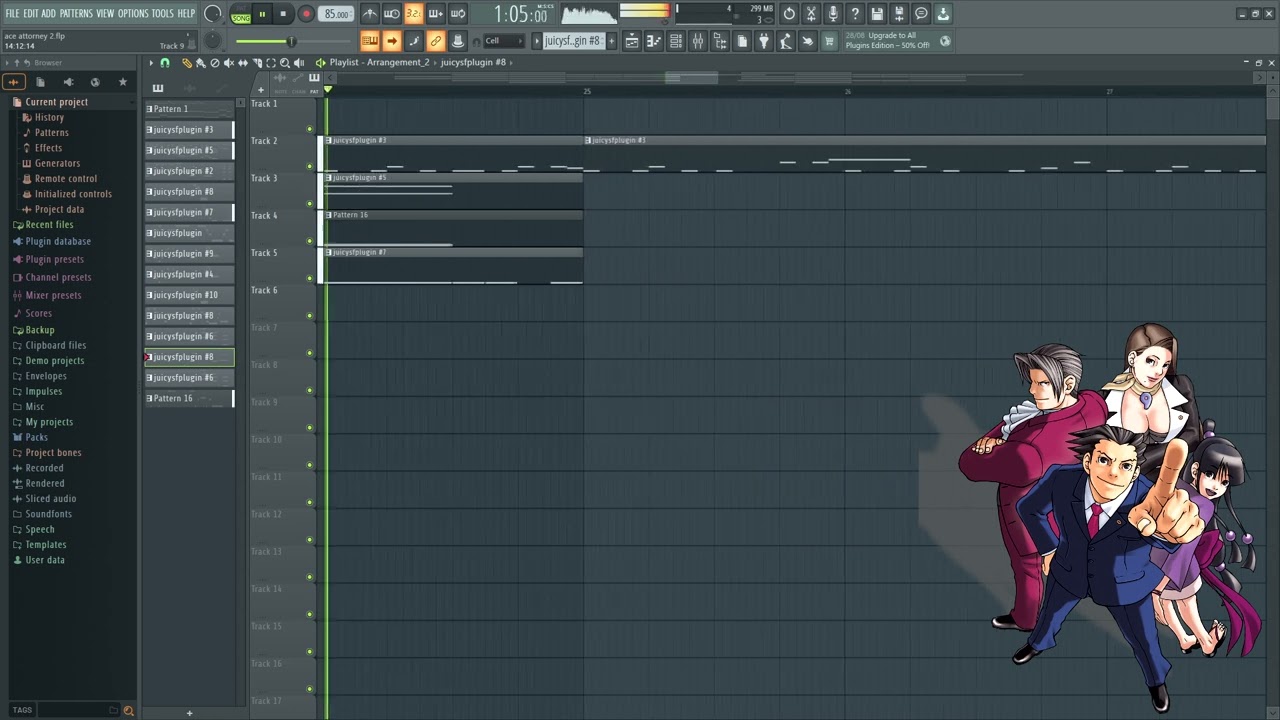Image resolution: width=1280 pixels, height=720 pixels.
Task: Click the render/export save-as icon
Action: coord(899,14)
